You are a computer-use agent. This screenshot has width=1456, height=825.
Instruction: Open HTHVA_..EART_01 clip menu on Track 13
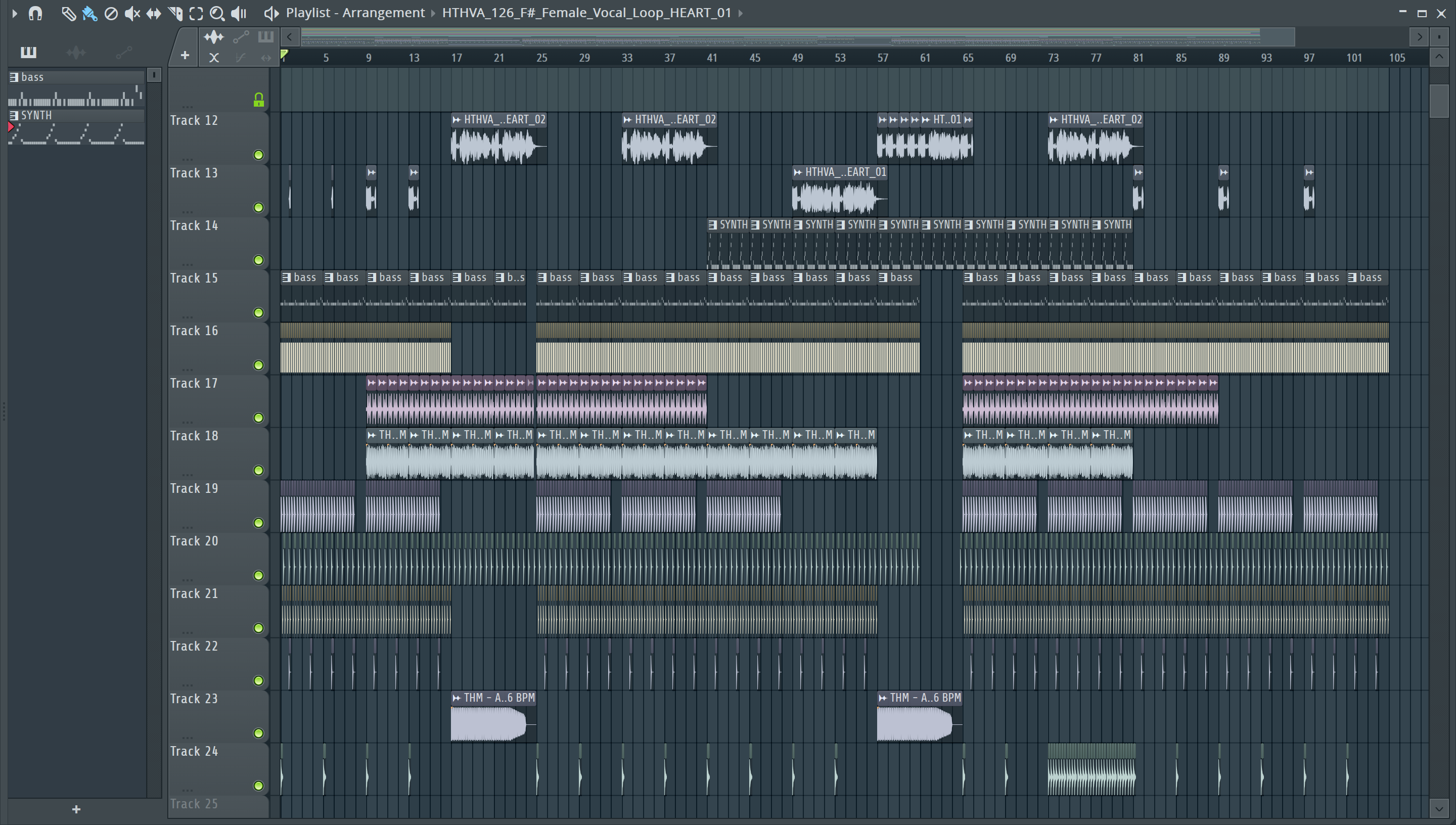point(798,173)
